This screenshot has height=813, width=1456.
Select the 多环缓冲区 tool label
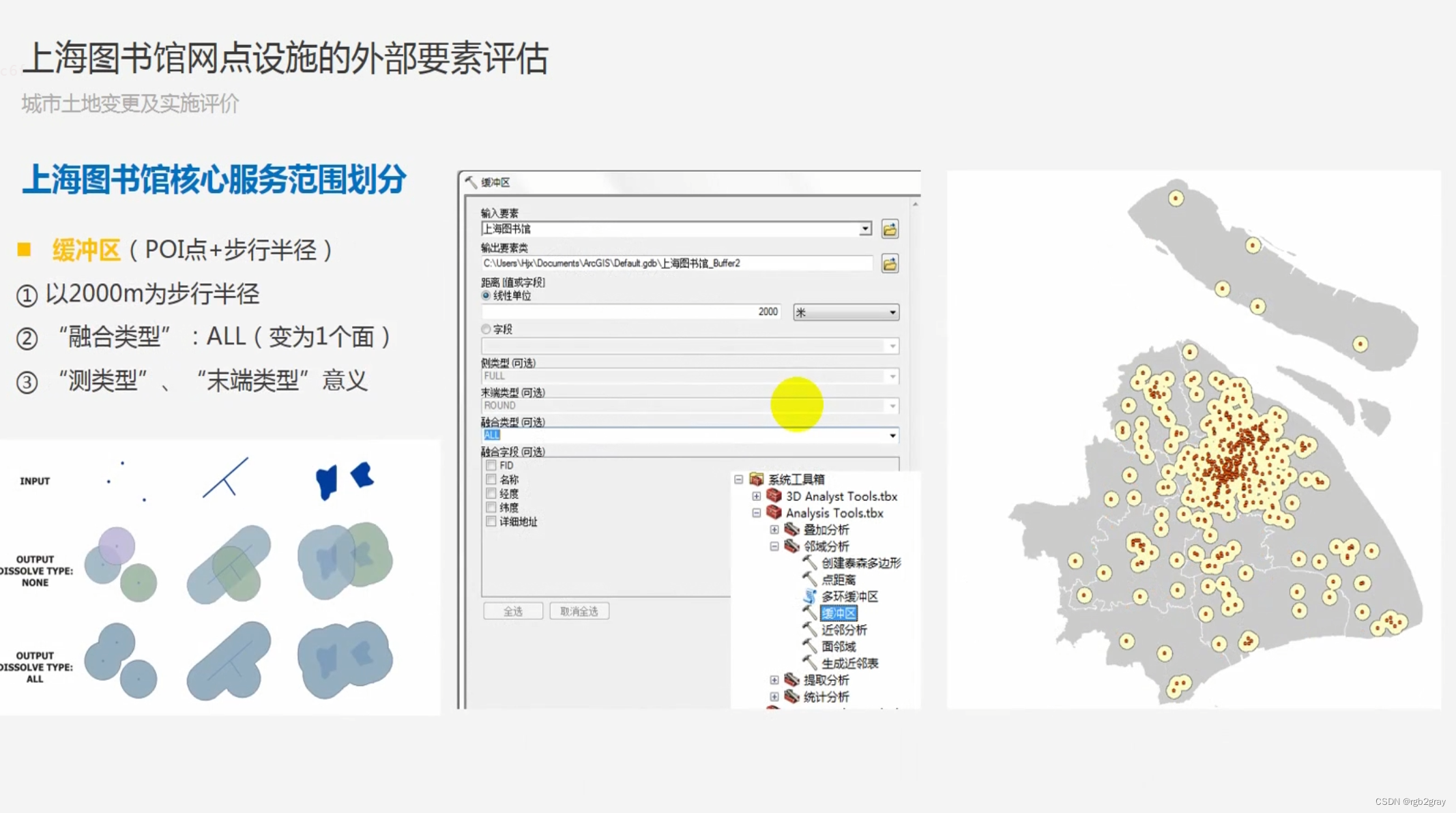[849, 596]
